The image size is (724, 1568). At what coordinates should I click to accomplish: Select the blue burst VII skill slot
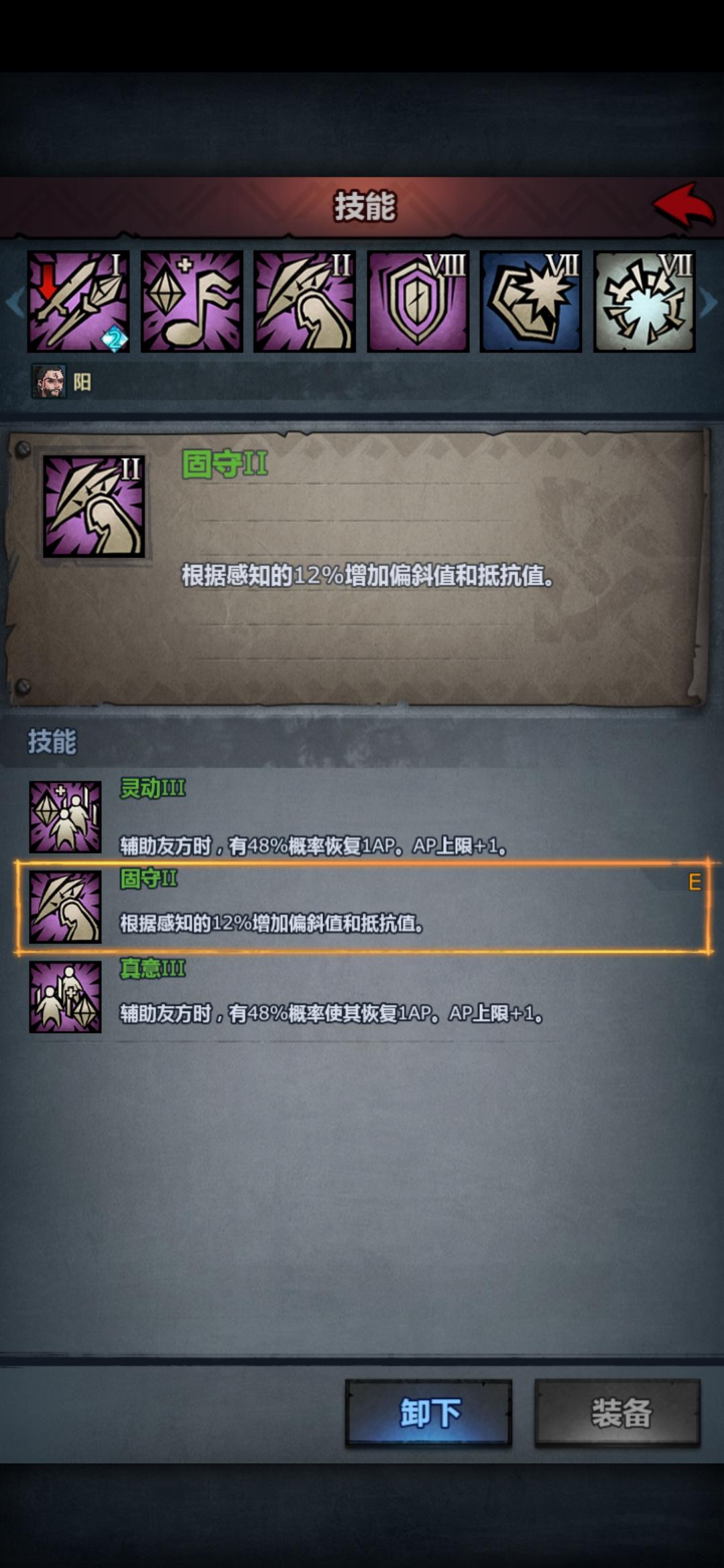(531, 302)
